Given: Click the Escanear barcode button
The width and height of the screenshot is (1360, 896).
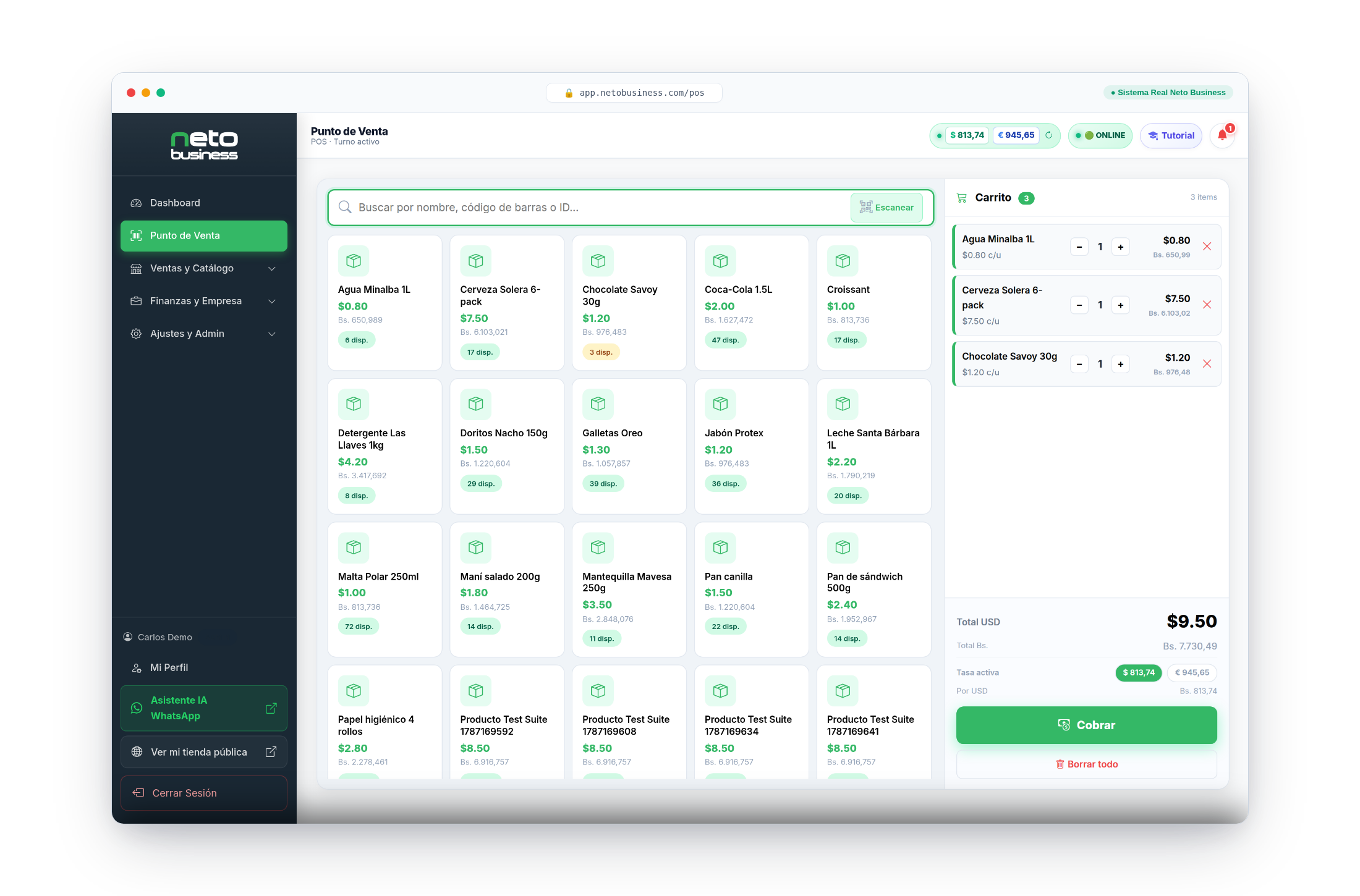Looking at the screenshot, I should pyautogui.click(x=886, y=208).
